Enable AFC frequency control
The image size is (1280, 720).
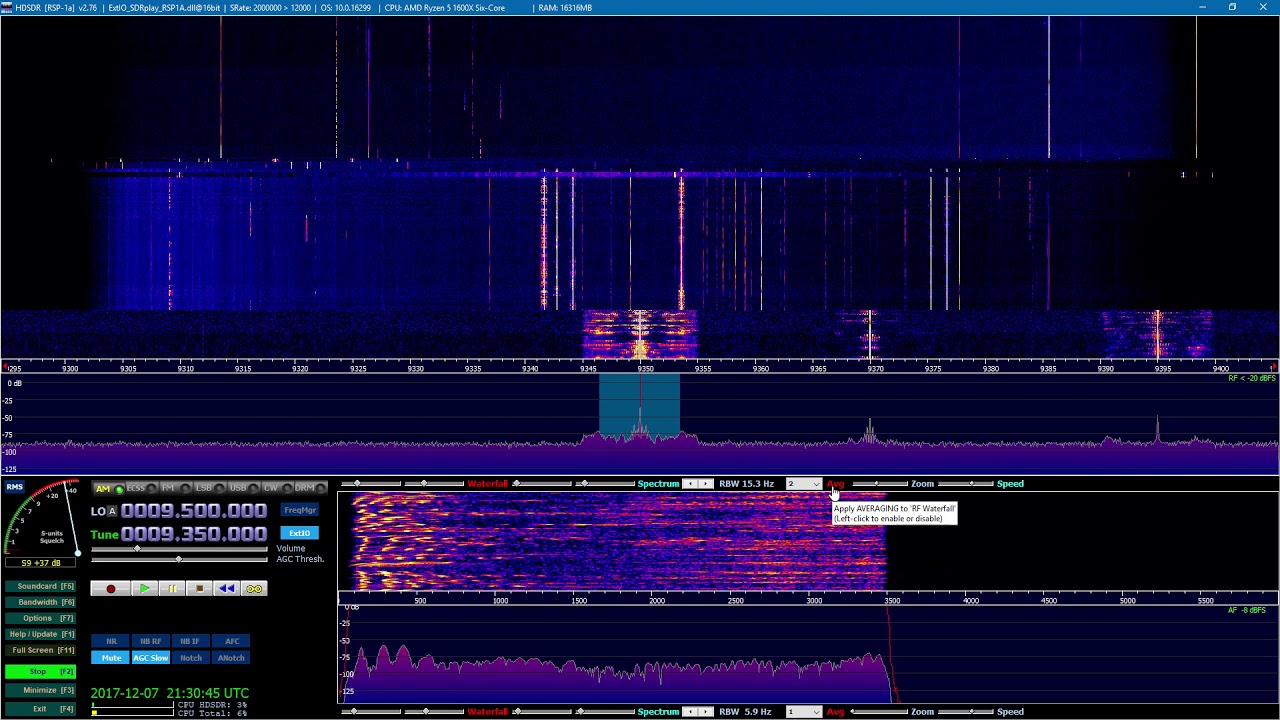coord(231,641)
